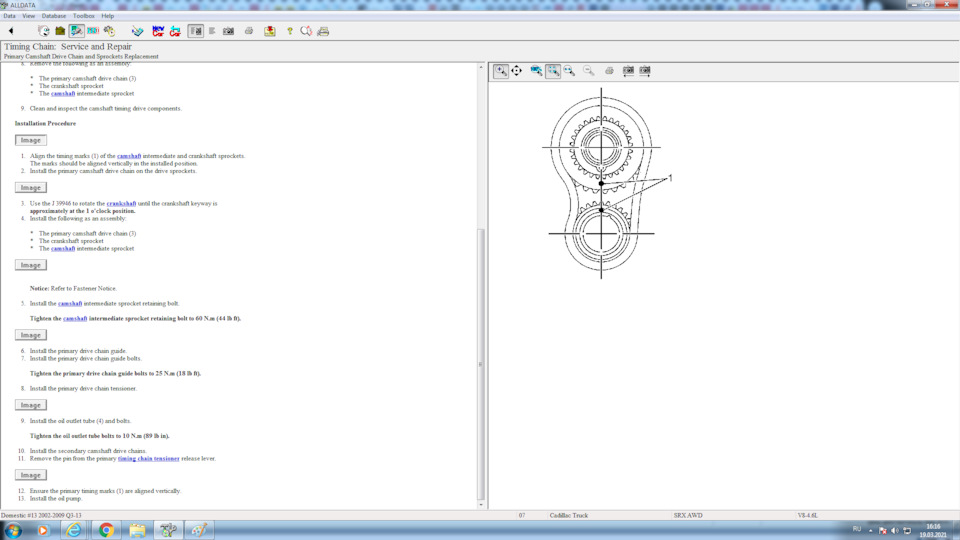Open the Toolbox menu
The width and height of the screenshot is (960, 540).
tap(84, 16)
